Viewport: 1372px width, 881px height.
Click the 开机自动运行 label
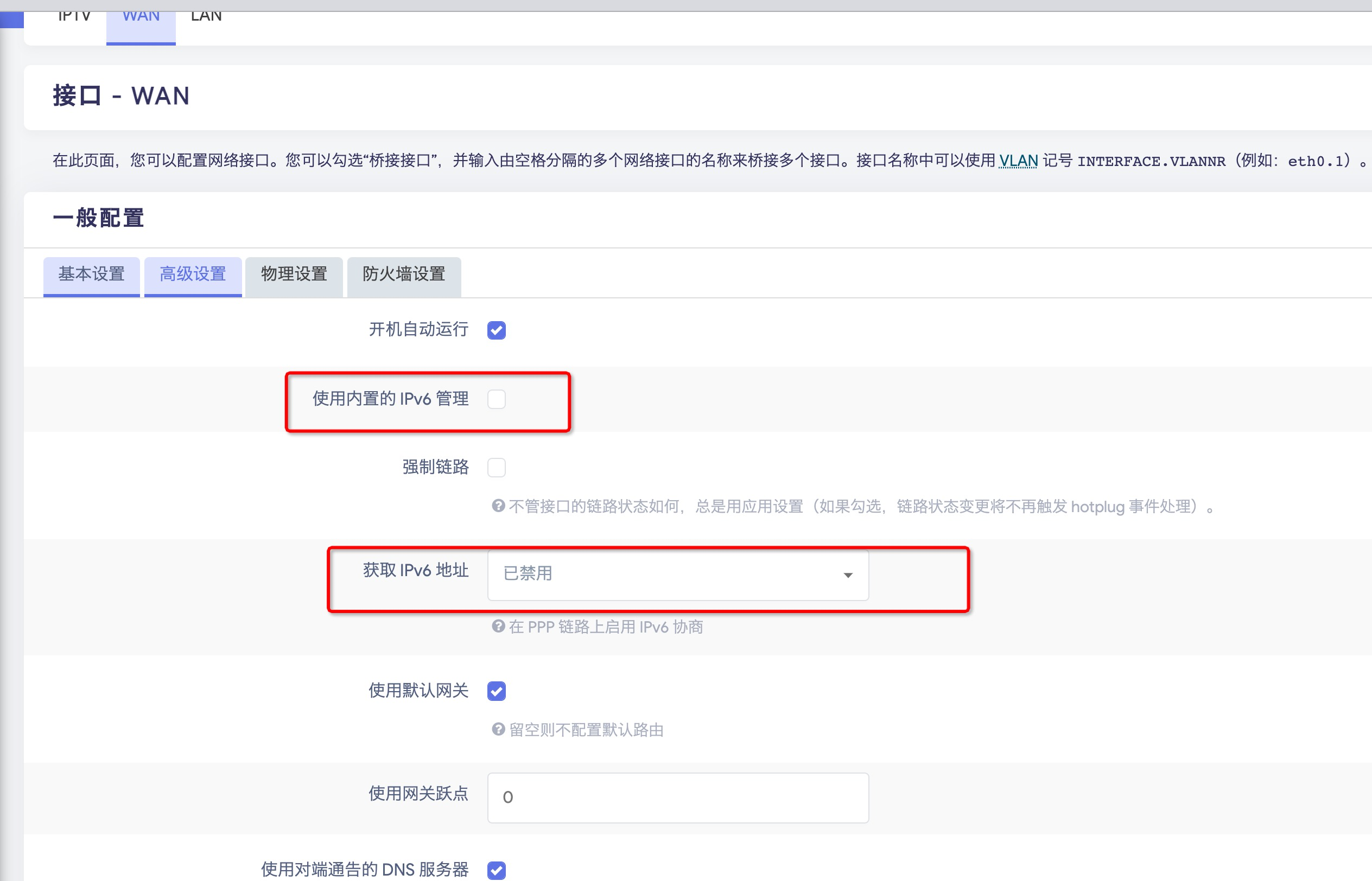[419, 329]
